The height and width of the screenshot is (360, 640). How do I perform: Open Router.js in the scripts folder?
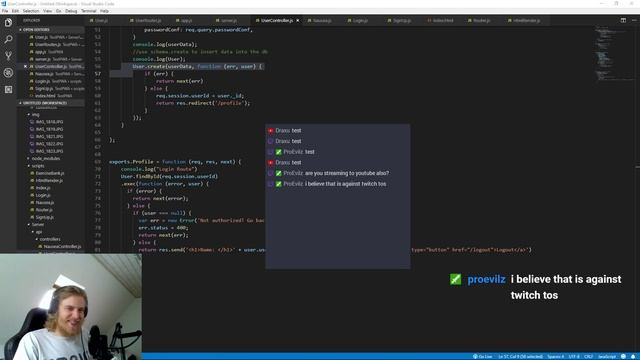pyautogui.click(x=45, y=210)
